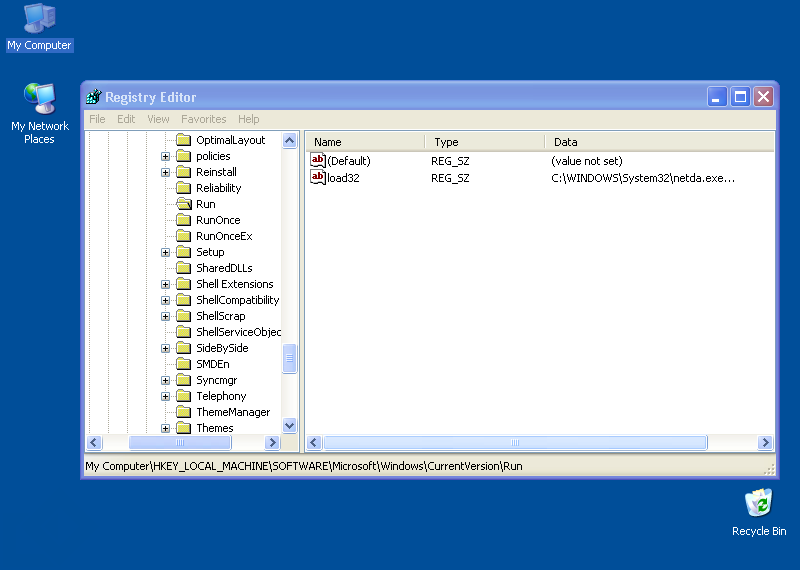Sort values by the Name column header
Viewport: 800px width, 570px height.
[365, 142]
